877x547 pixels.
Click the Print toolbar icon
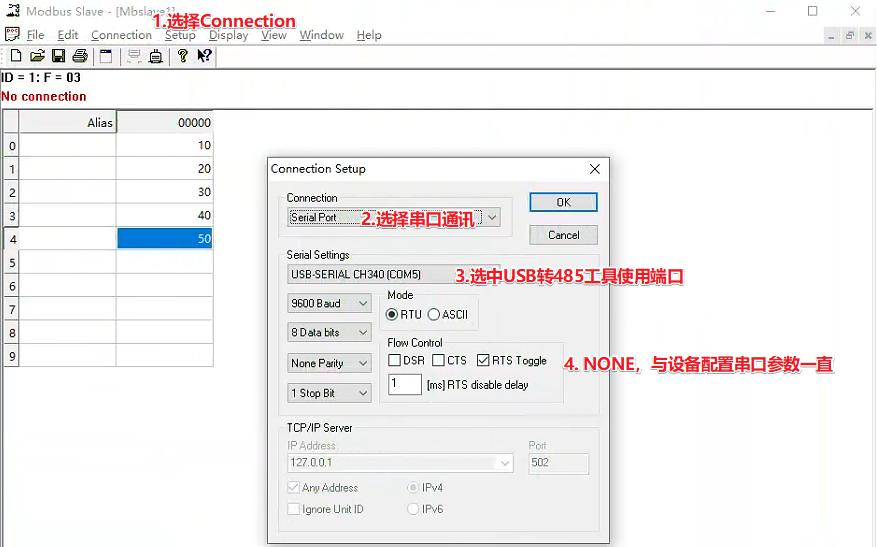[x=79, y=56]
